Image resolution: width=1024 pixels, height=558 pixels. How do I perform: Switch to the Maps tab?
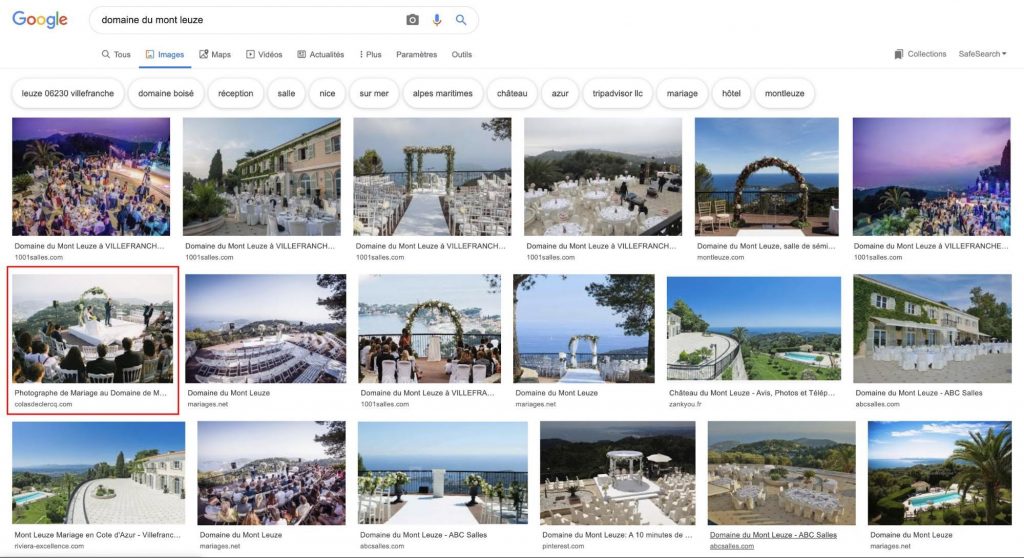tap(215, 55)
